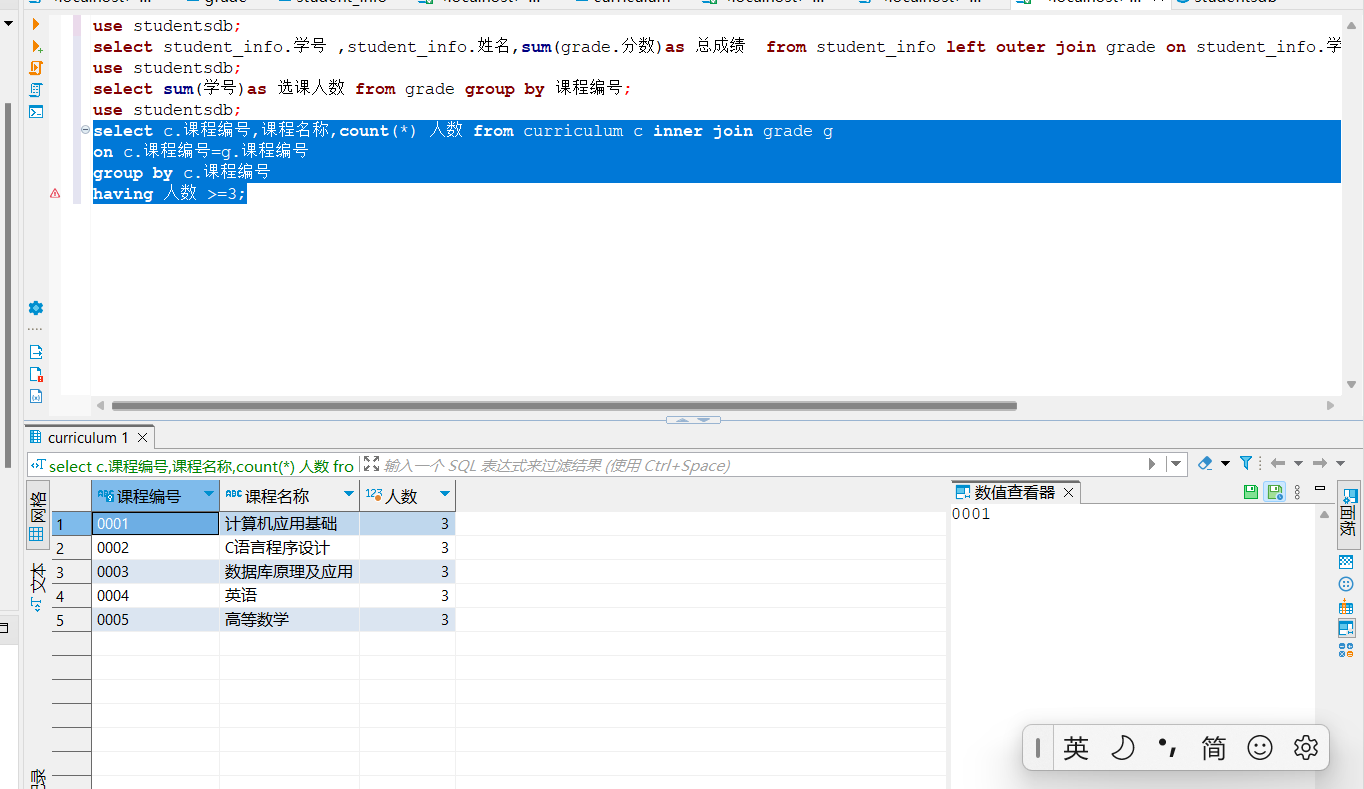Apply the filter with the play arrow

point(1152,464)
